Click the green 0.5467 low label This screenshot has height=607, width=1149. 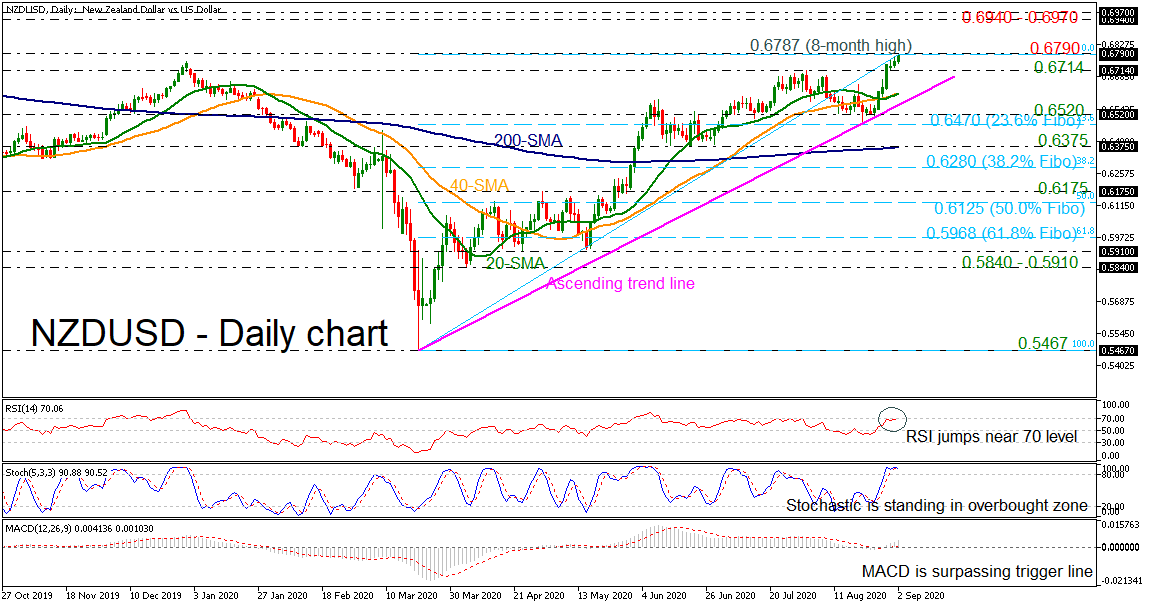coord(1043,342)
